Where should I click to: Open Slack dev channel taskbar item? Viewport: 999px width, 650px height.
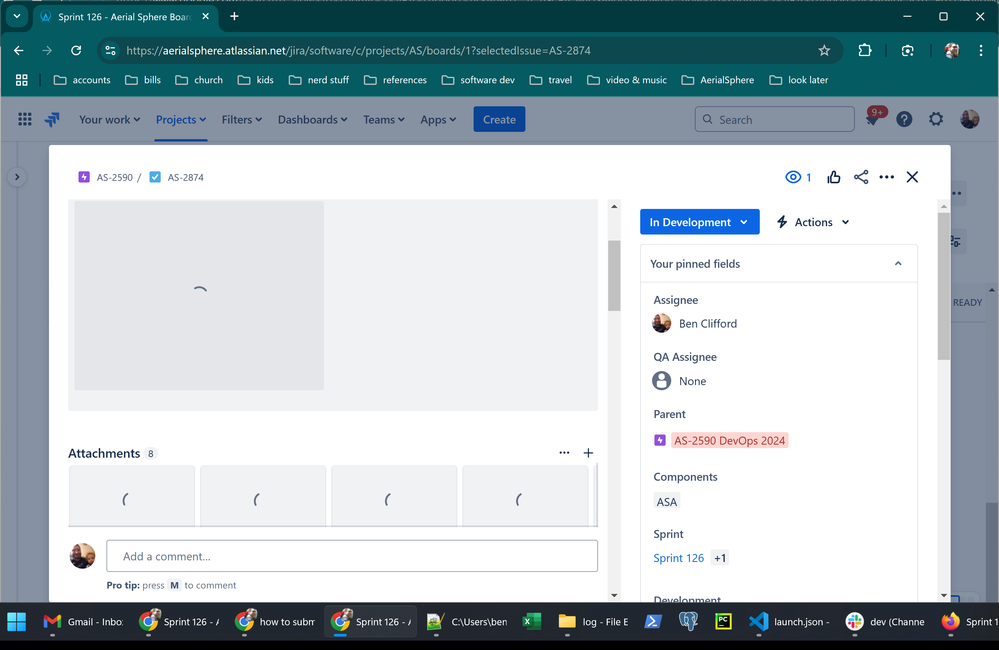885,621
